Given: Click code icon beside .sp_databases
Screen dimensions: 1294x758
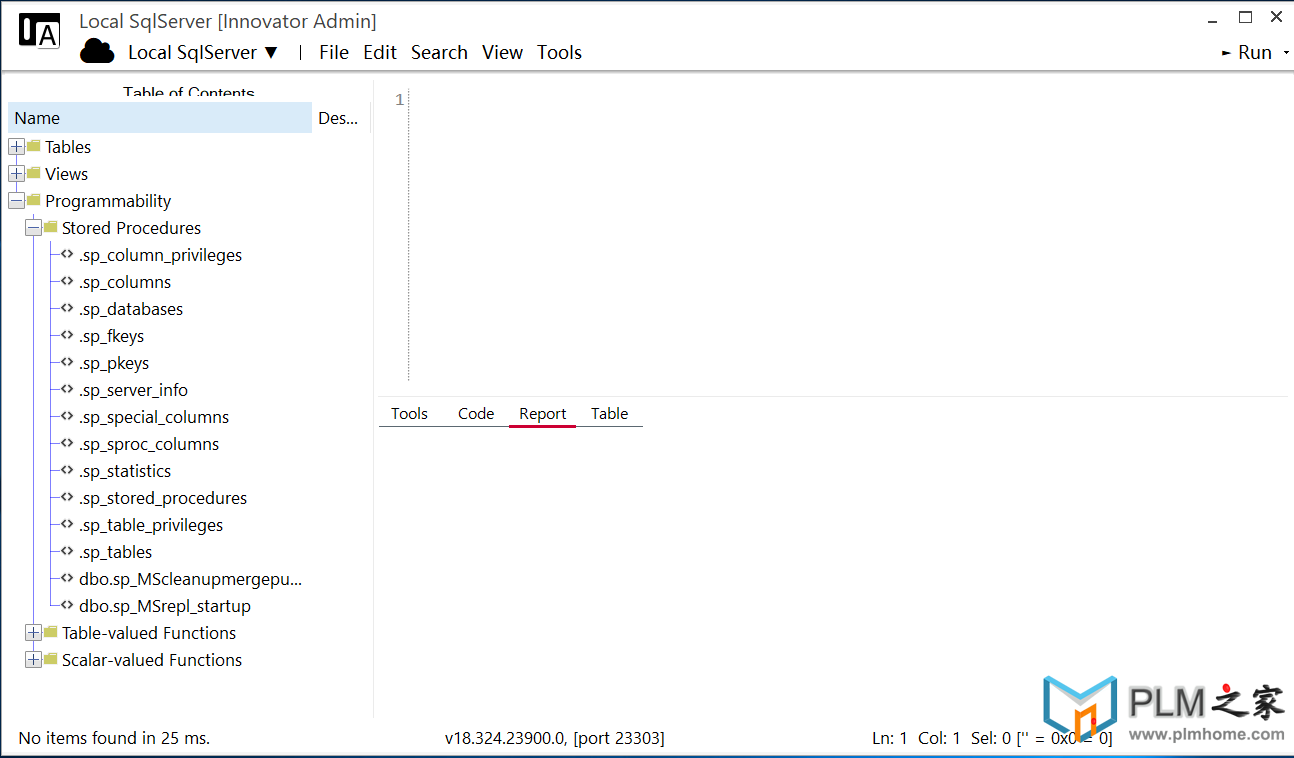Looking at the screenshot, I should tap(67, 308).
